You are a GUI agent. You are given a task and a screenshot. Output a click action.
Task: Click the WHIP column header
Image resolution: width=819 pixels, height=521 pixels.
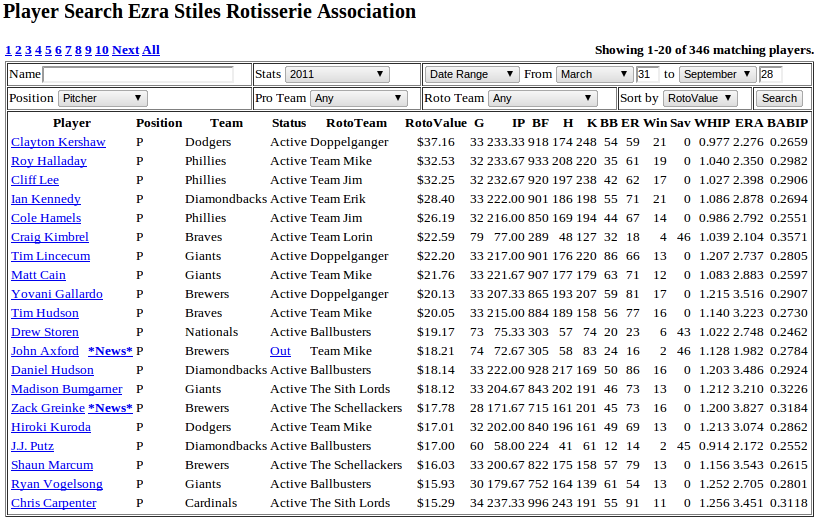[712, 123]
